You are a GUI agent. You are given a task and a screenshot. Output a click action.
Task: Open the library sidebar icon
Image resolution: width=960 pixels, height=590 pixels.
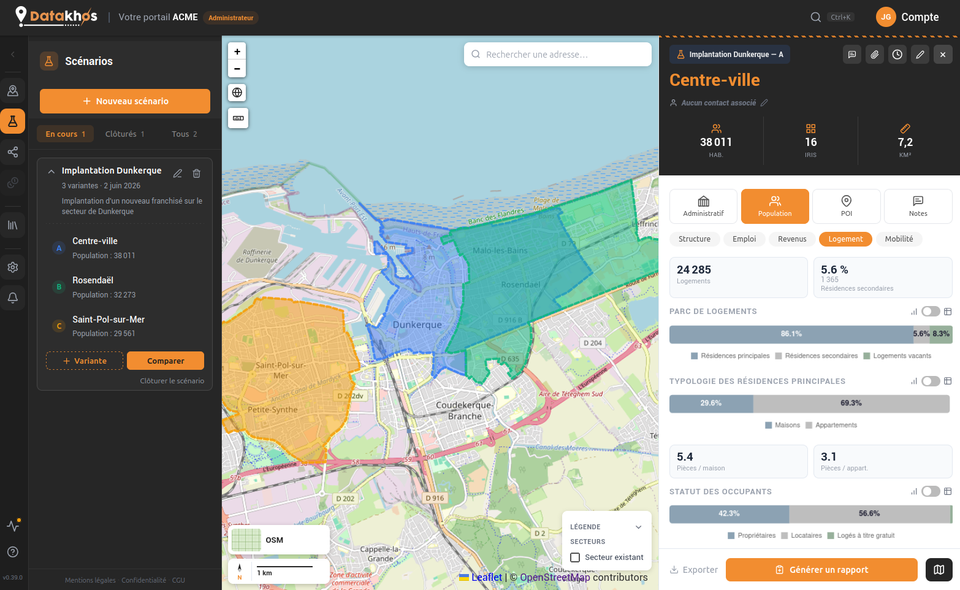[13, 225]
